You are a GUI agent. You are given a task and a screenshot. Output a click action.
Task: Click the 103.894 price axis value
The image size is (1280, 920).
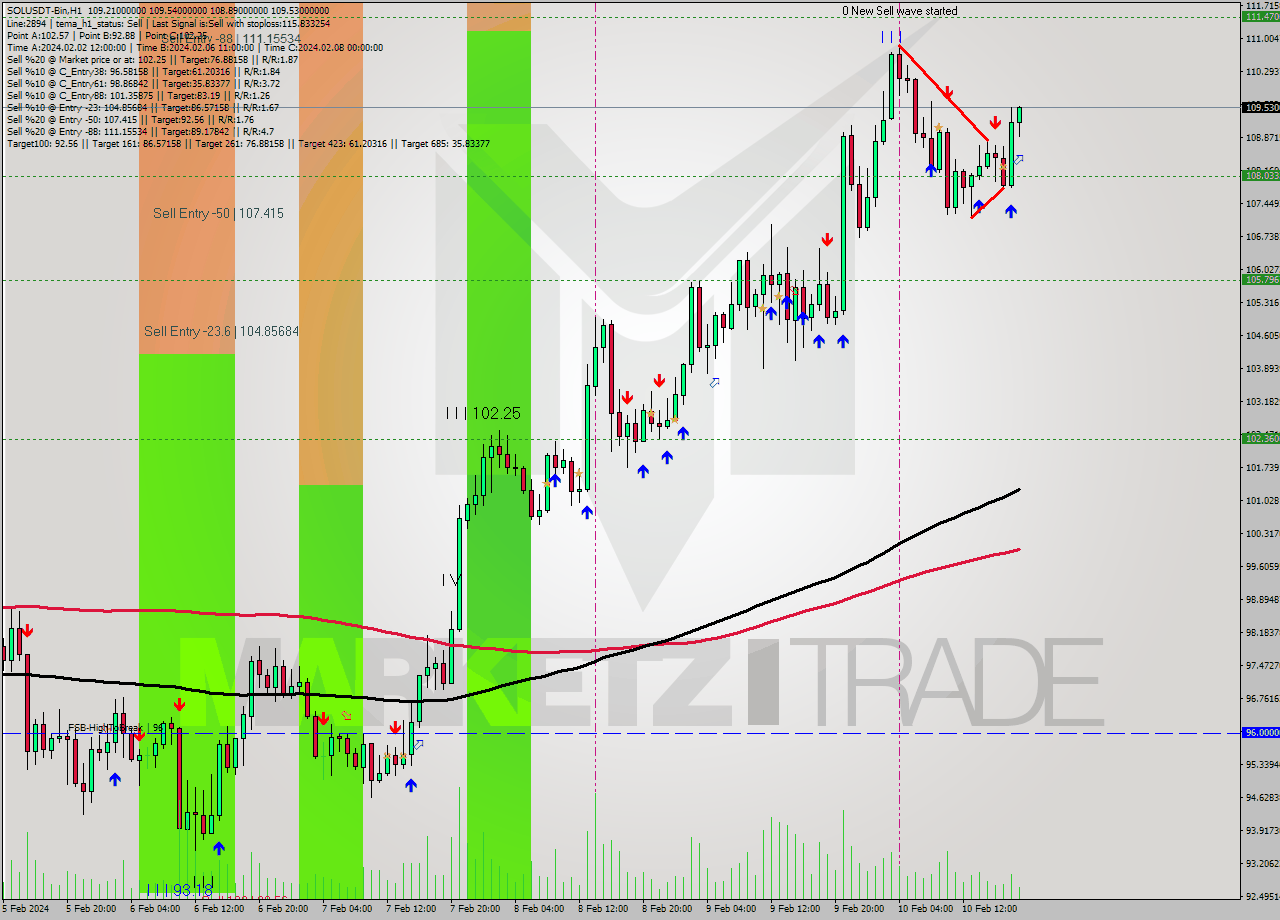click(x=1261, y=369)
